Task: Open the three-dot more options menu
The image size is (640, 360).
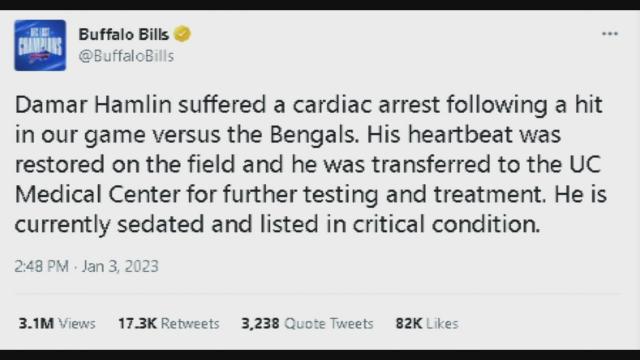Action: (x=610, y=34)
